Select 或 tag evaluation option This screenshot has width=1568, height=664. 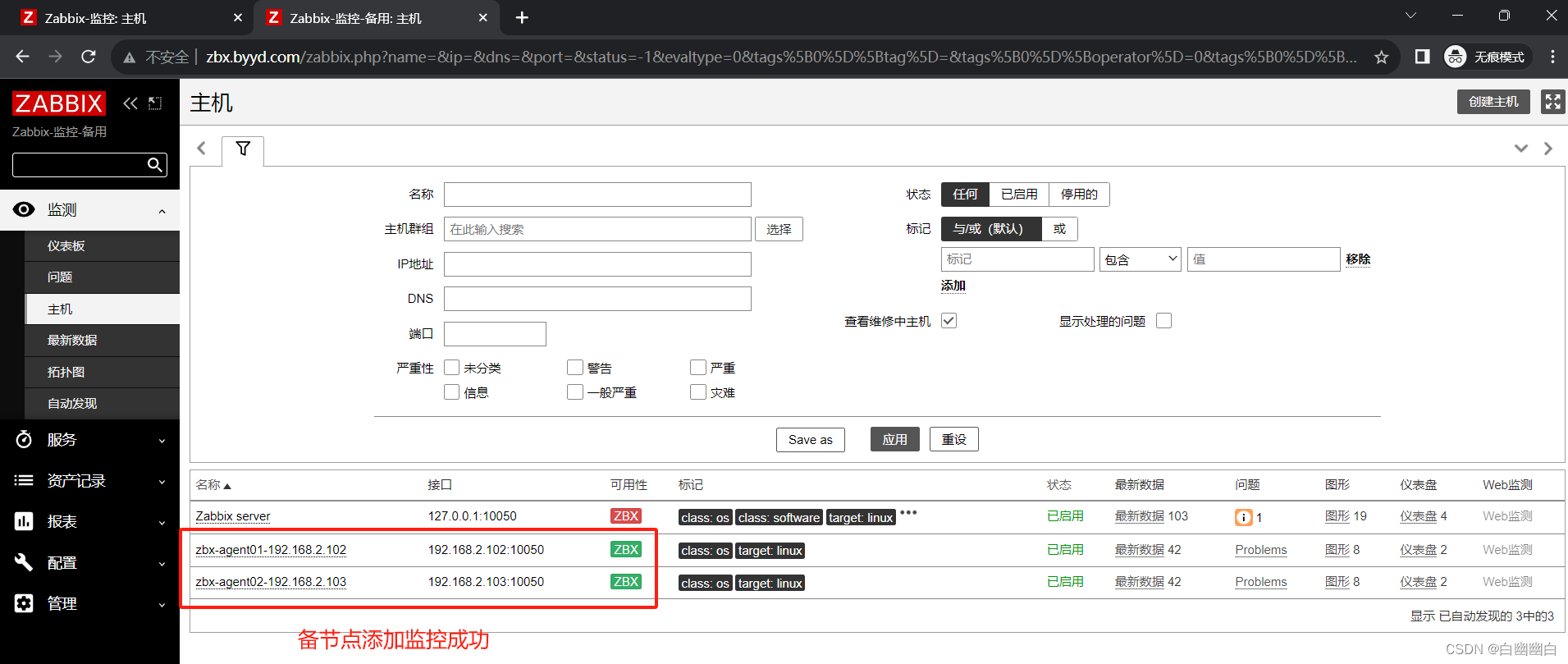(1059, 229)
